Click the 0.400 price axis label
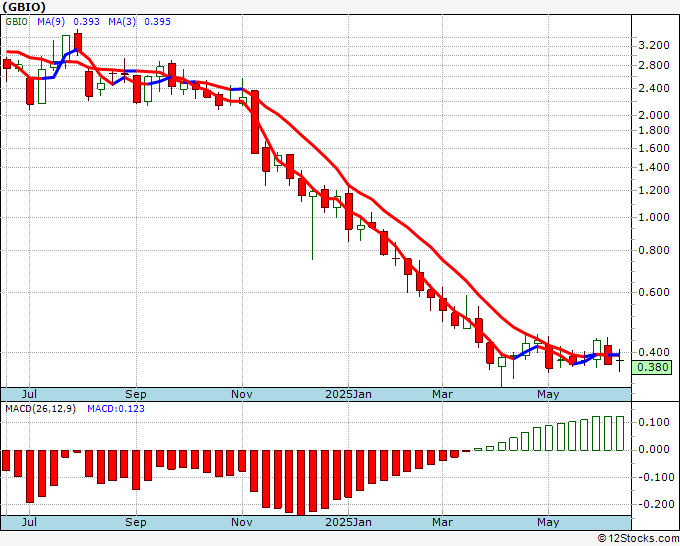 coord(654,353)
